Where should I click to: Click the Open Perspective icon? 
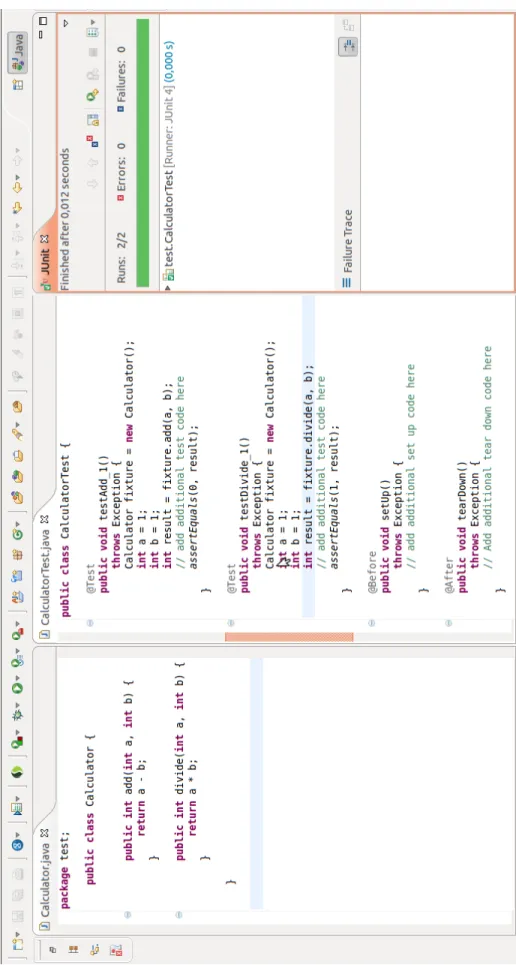click(x=18, y=84)
